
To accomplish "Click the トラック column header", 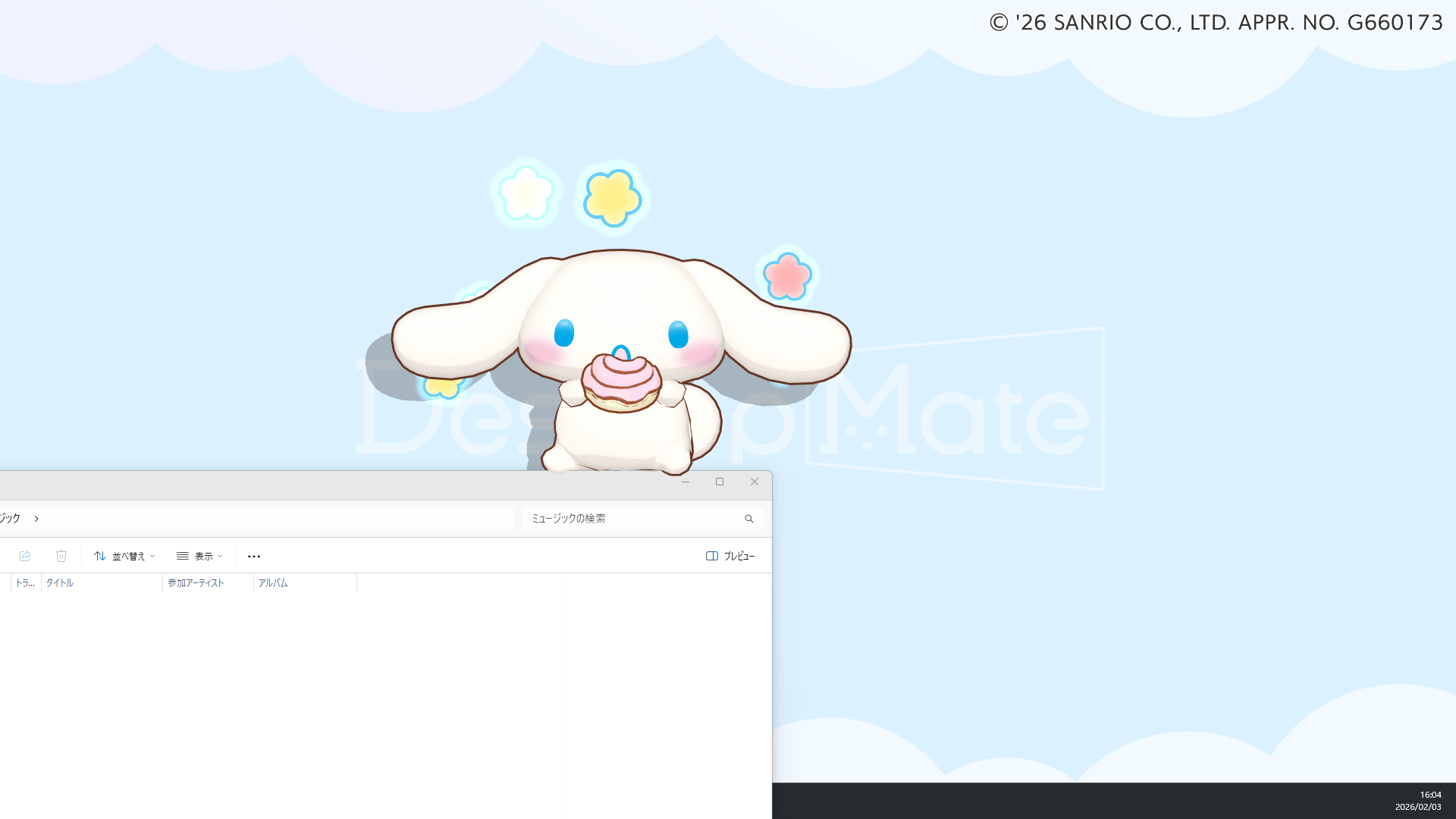I will [x=24, y=583].
